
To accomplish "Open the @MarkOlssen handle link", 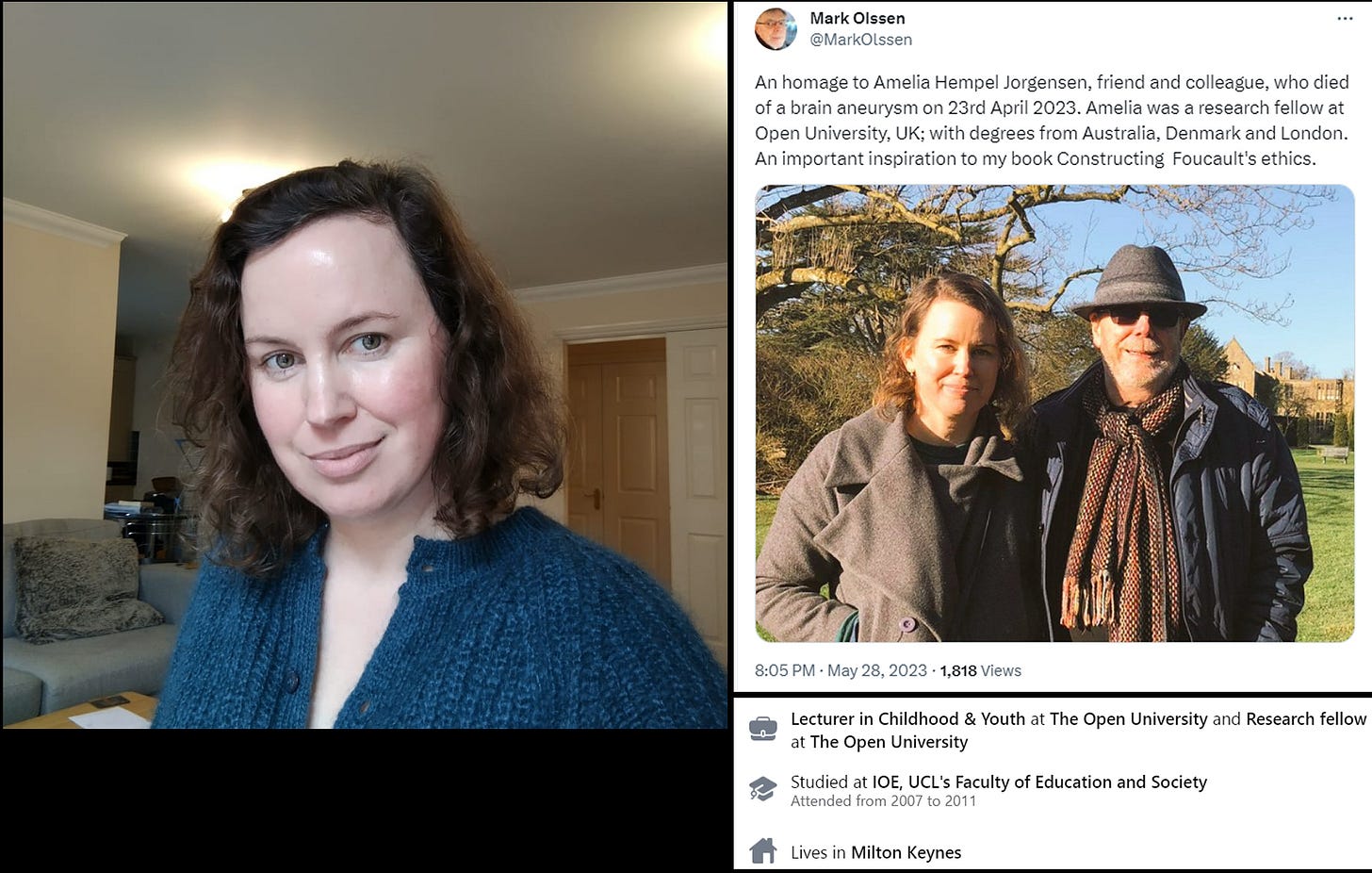I will click(x=860, y=40).
